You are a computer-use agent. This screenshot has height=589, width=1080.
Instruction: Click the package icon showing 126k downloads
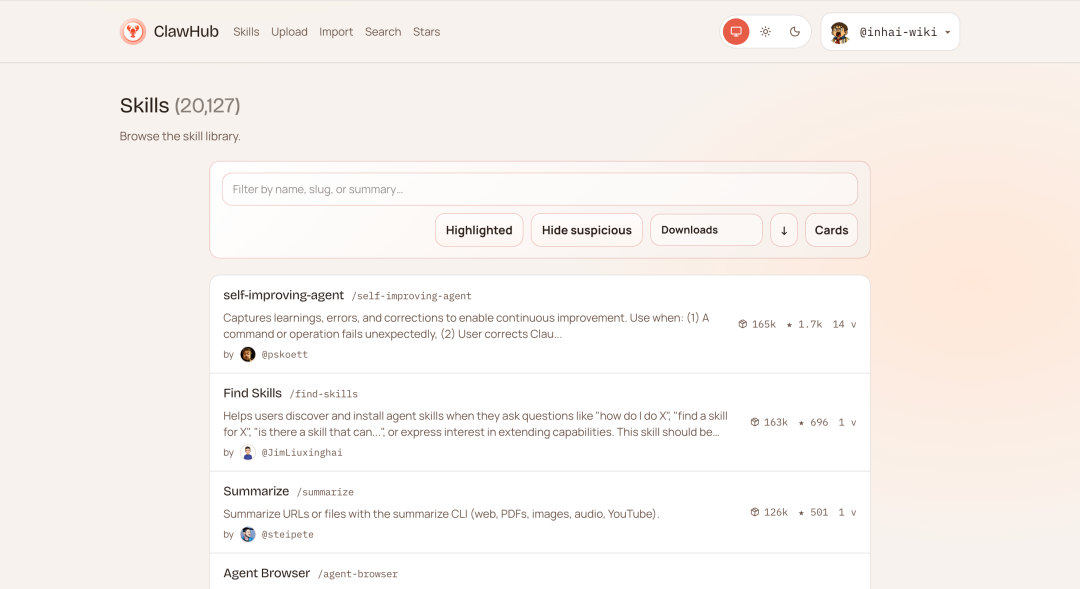click(753, 511)
